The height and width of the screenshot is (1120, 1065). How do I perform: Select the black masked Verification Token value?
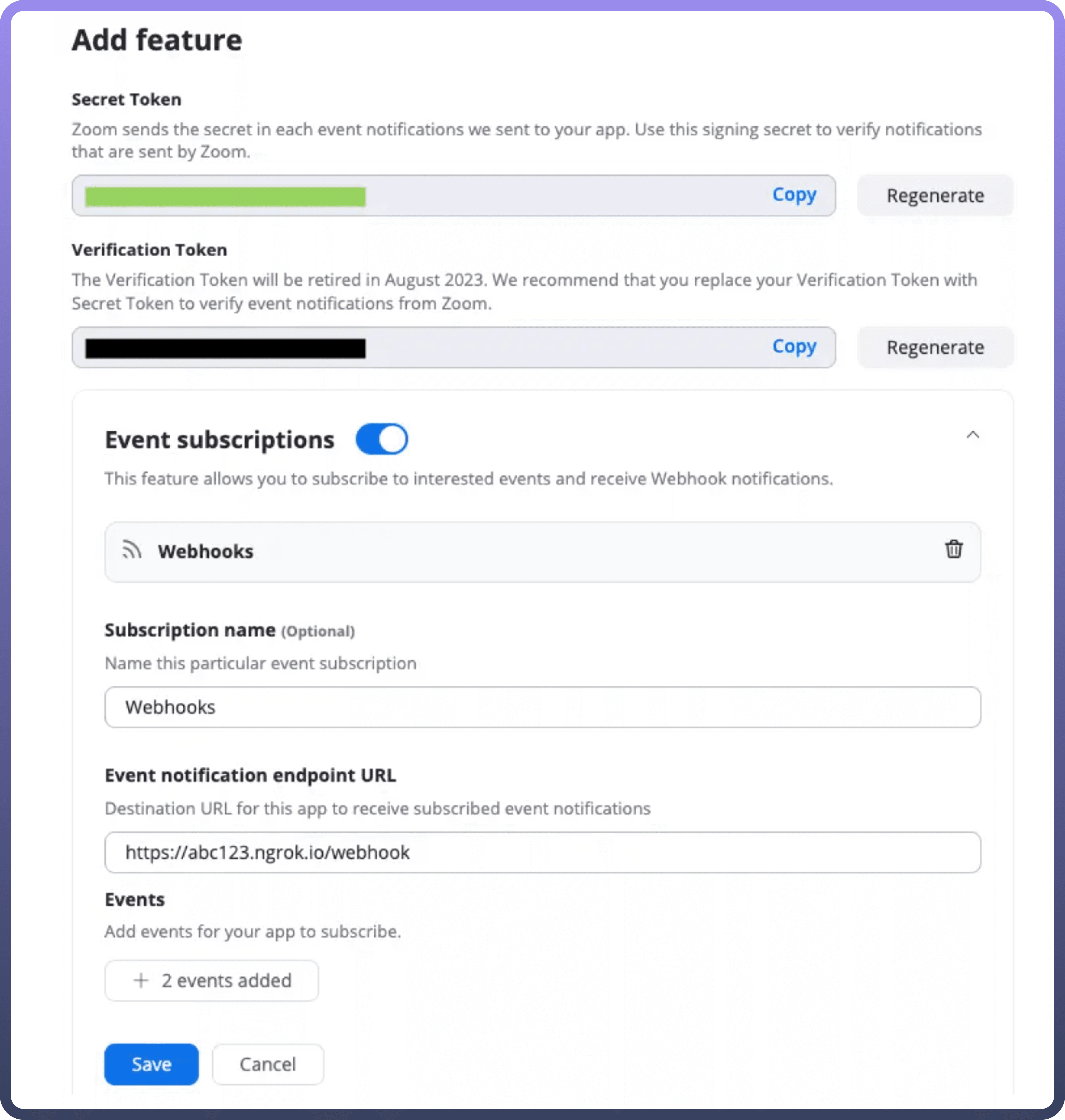pos(225,349)
